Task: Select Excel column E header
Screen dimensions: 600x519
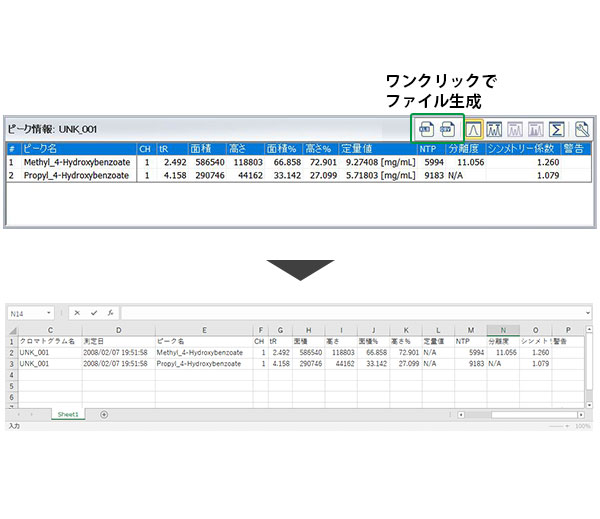Action: tap(204, 330)
